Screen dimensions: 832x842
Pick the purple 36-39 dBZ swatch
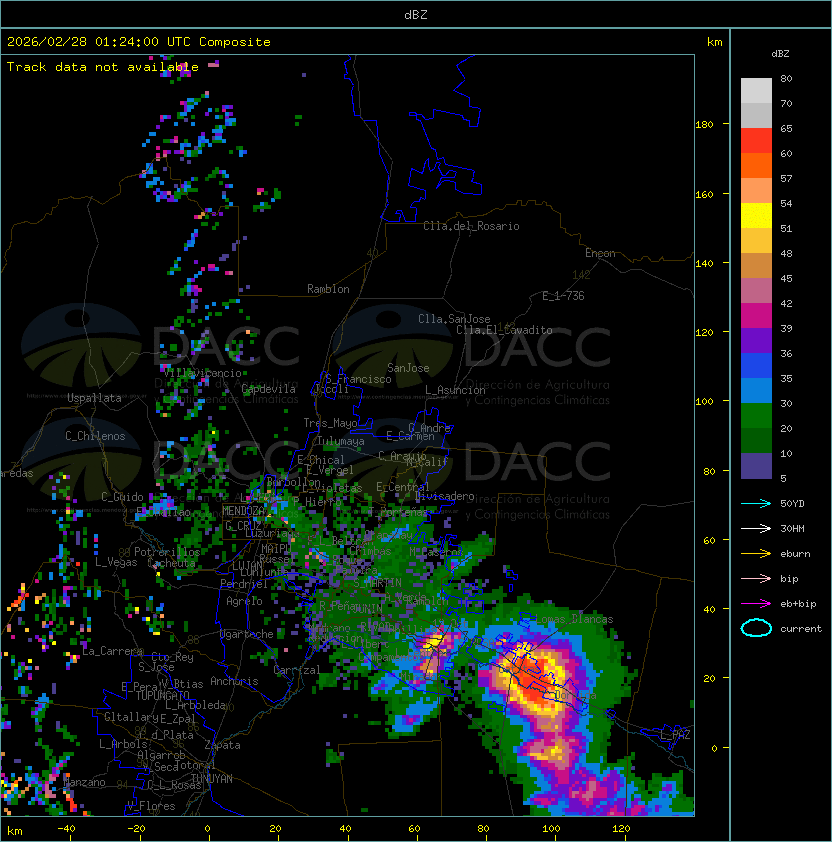tap(756, 340)
